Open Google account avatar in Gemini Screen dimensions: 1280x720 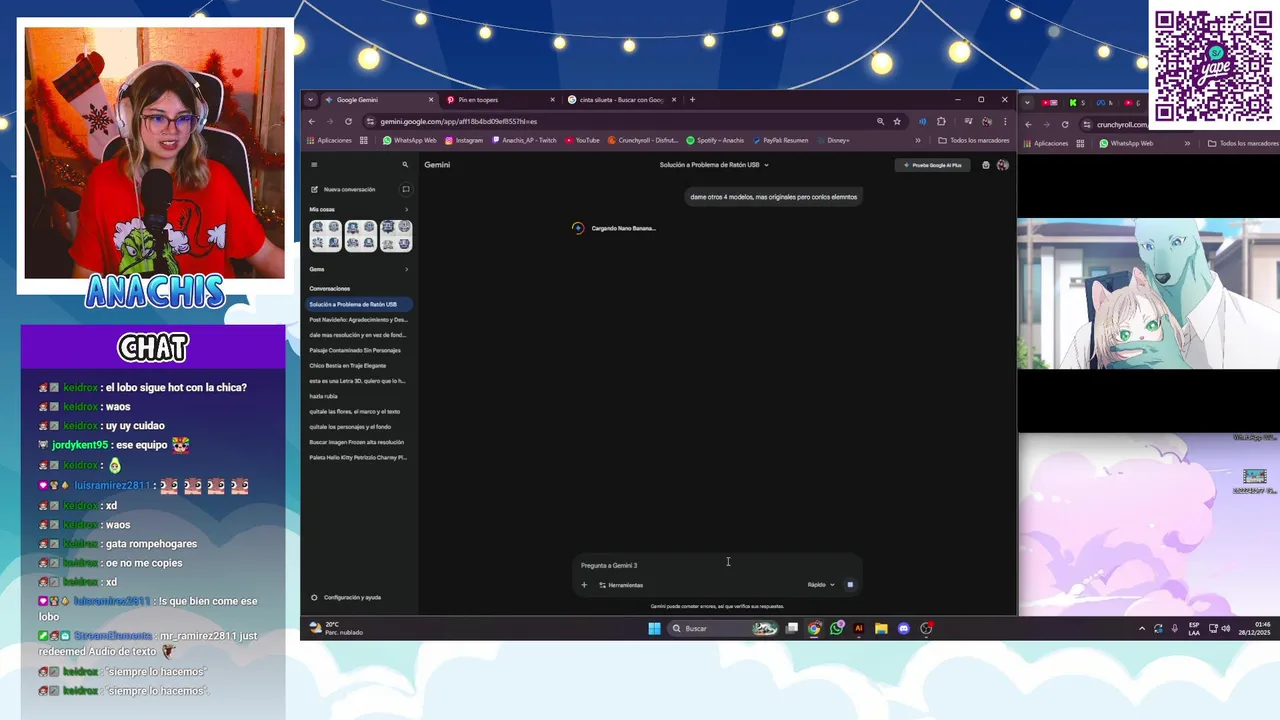(x=1003, y=165)
